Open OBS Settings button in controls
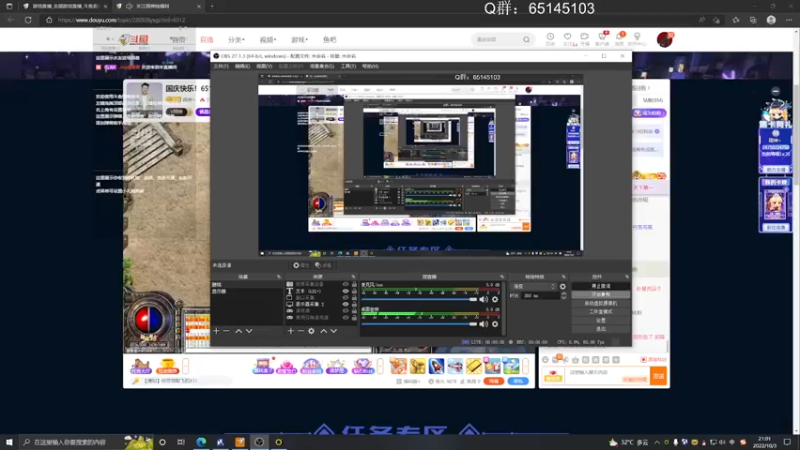 pos(601,320)
